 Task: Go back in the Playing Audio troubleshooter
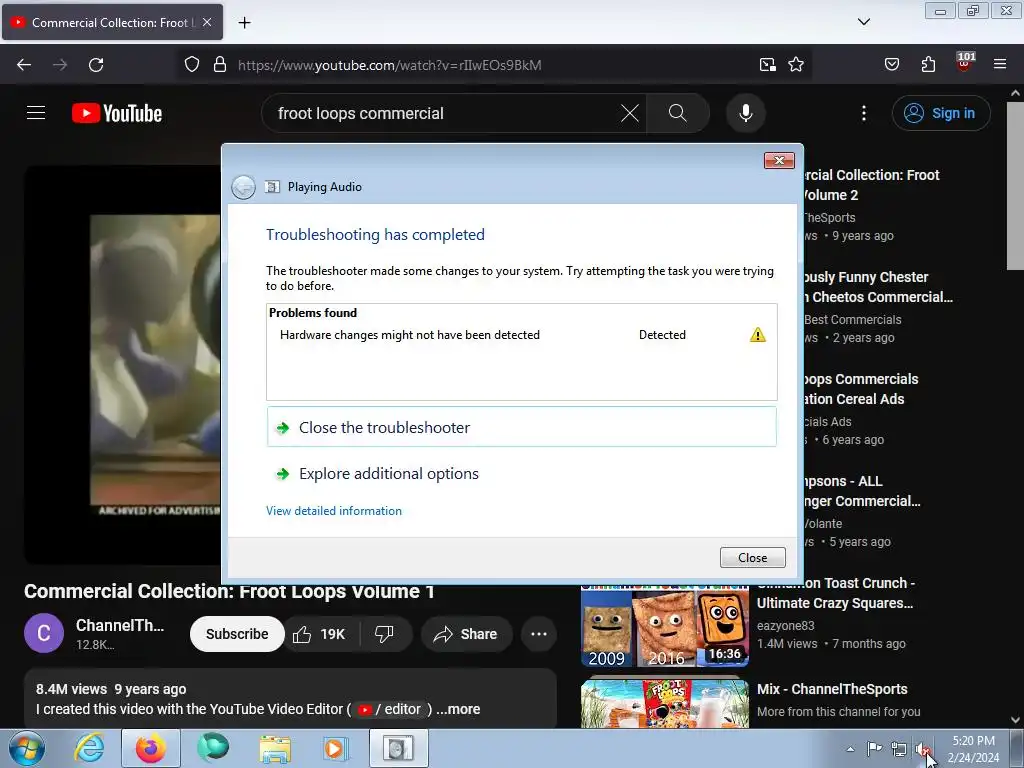244,187
